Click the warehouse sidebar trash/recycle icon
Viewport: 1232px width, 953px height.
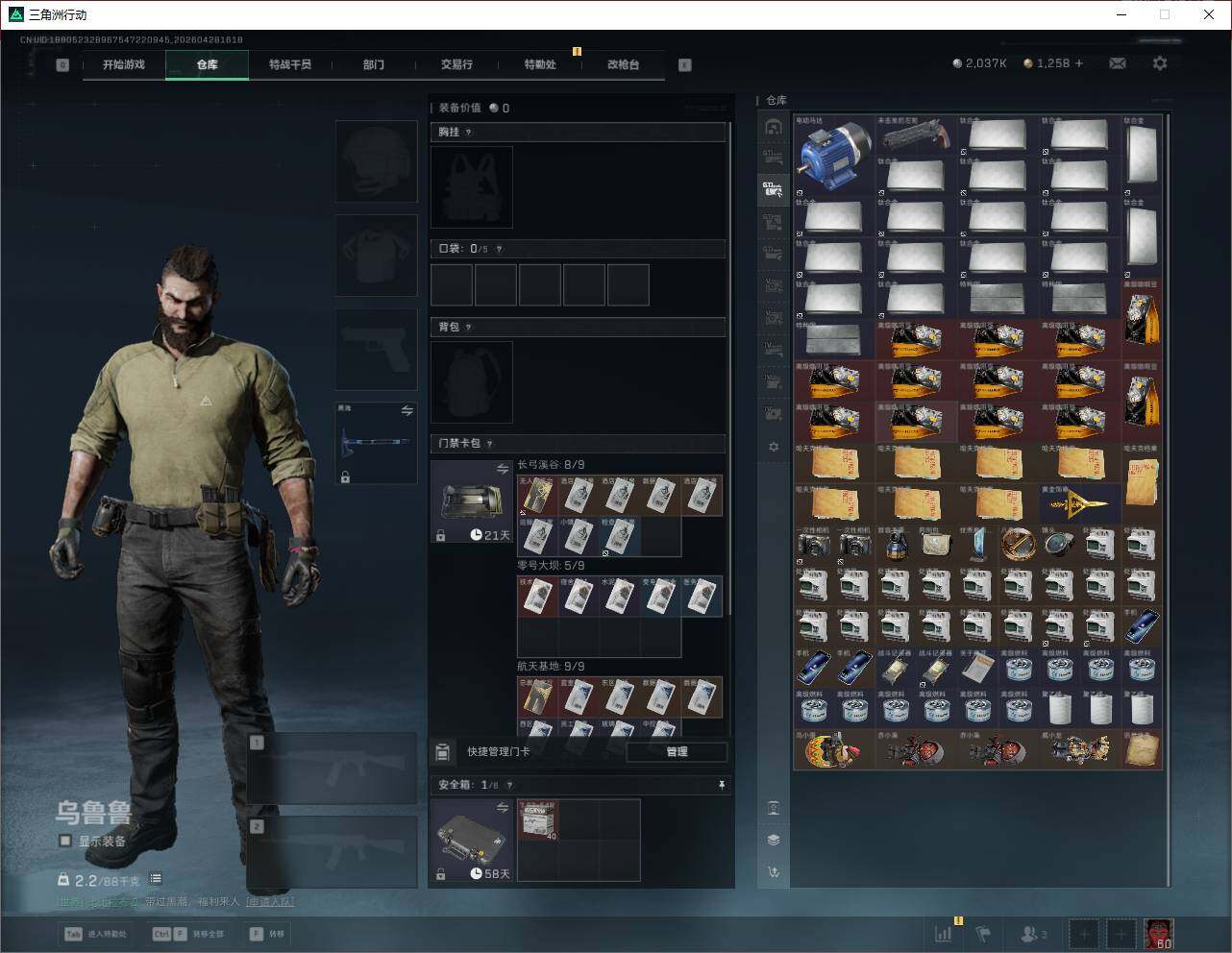[774, 808]
